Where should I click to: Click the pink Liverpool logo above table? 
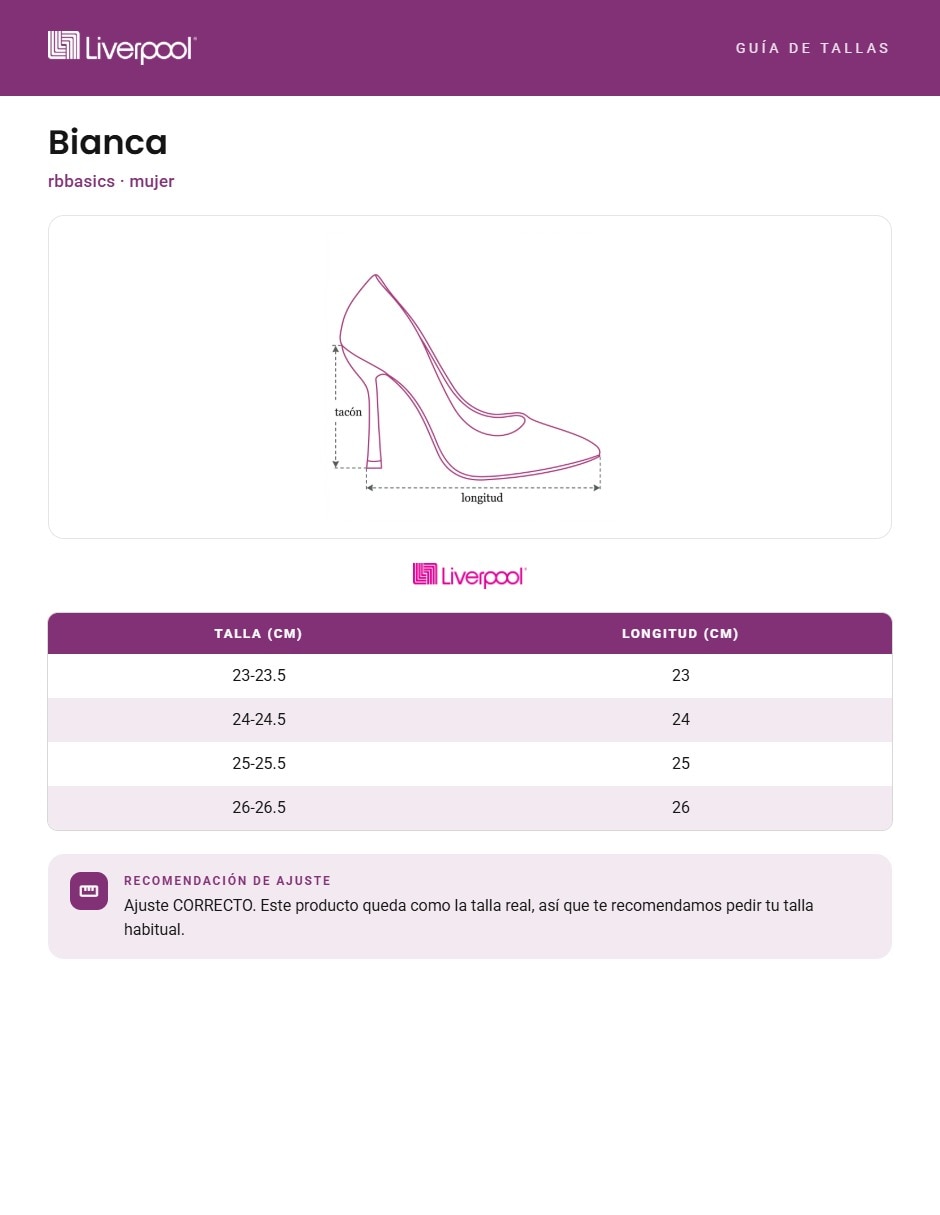click(469, 575)
